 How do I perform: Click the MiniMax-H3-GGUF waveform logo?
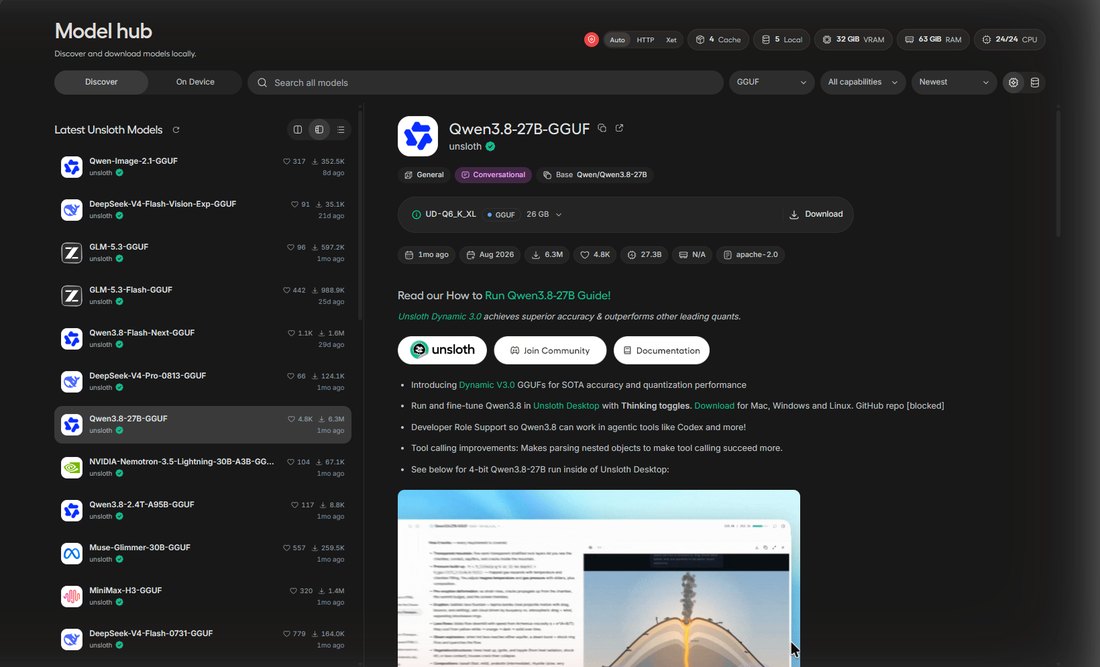click(x=72, y=596)
